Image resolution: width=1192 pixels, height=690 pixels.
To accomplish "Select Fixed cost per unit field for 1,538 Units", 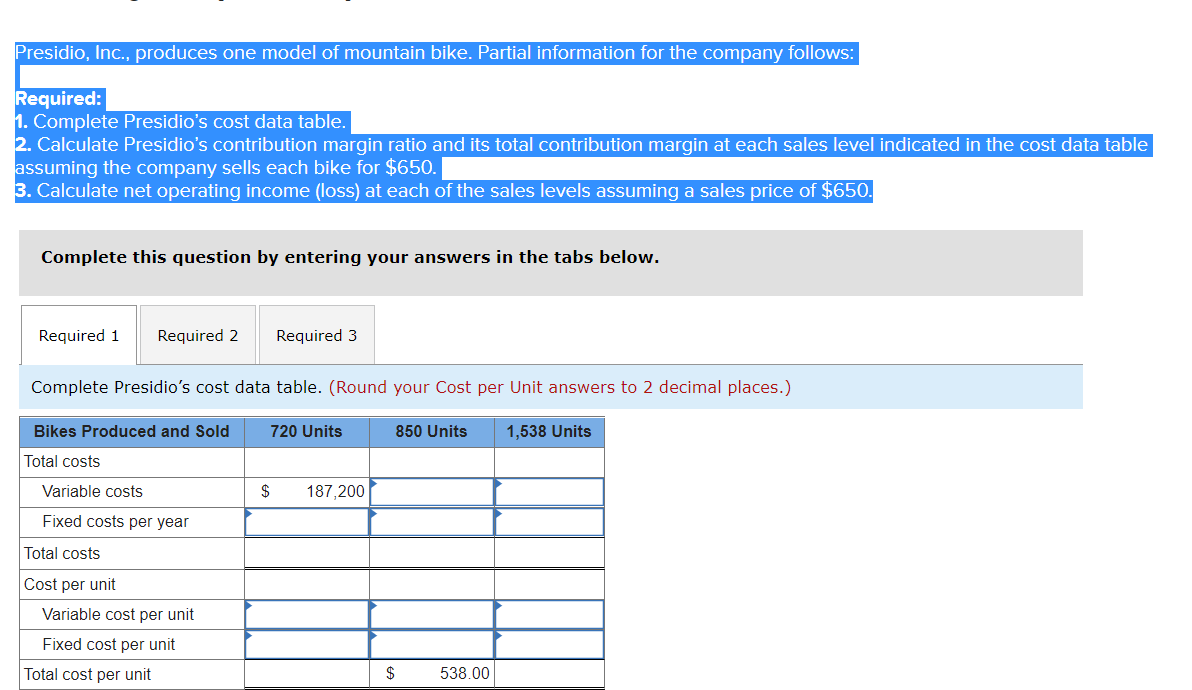I will click(x=550, y=644).
